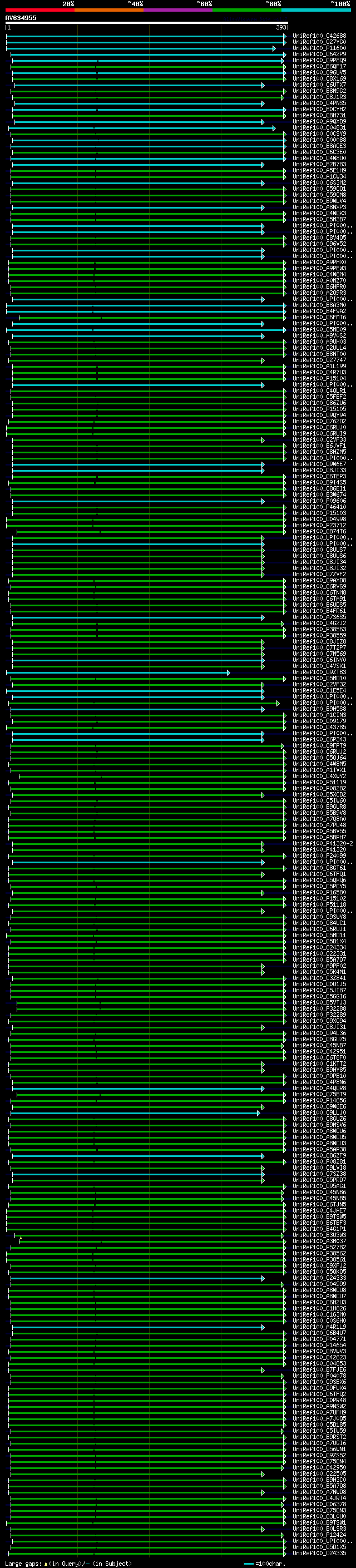Open hit UniRef100_O00088
The width and height of the screenshot is (356, 1568).
click(319, 140)
